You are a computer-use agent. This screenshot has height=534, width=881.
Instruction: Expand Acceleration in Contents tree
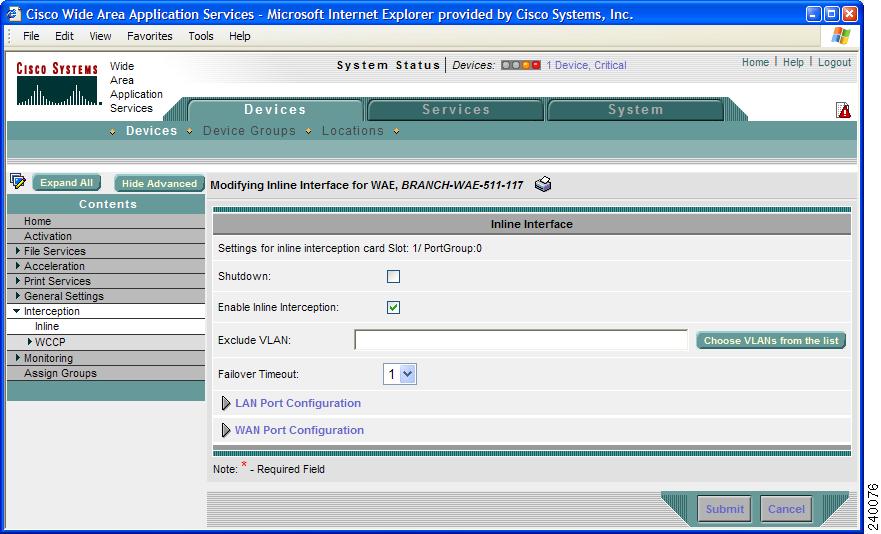(18, 266)
